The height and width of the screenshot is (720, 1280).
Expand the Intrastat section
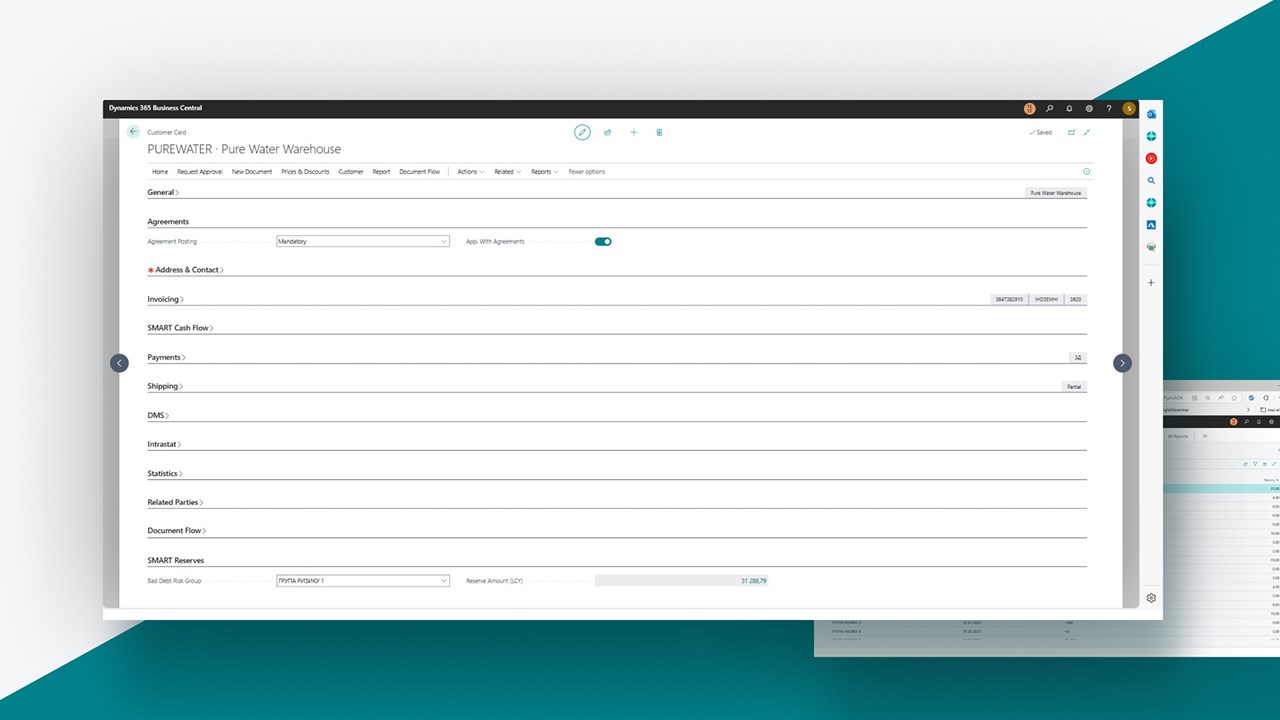click(x=164, y=444)
